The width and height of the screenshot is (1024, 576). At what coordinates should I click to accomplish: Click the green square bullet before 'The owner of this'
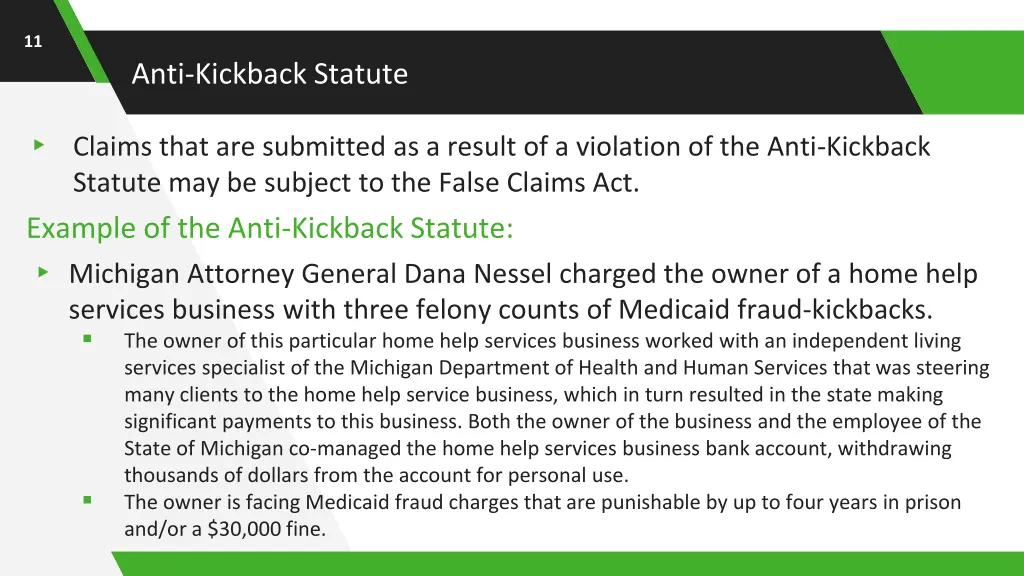(x=88, y=338)
